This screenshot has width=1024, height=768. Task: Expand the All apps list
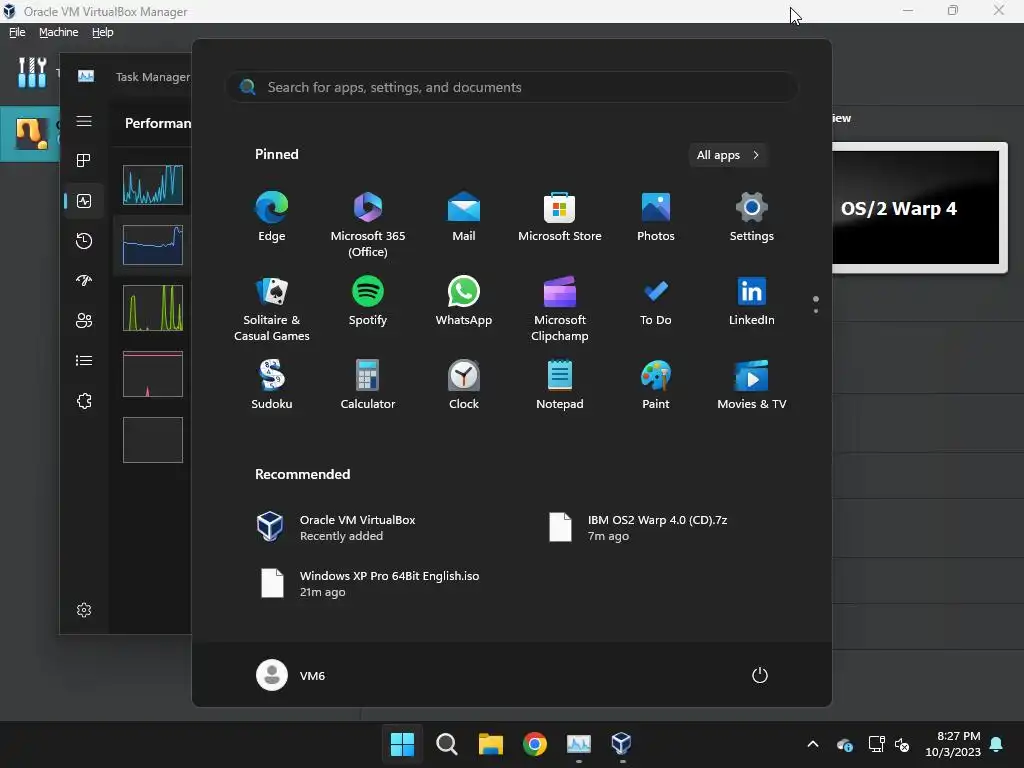[x=728, y=155]
